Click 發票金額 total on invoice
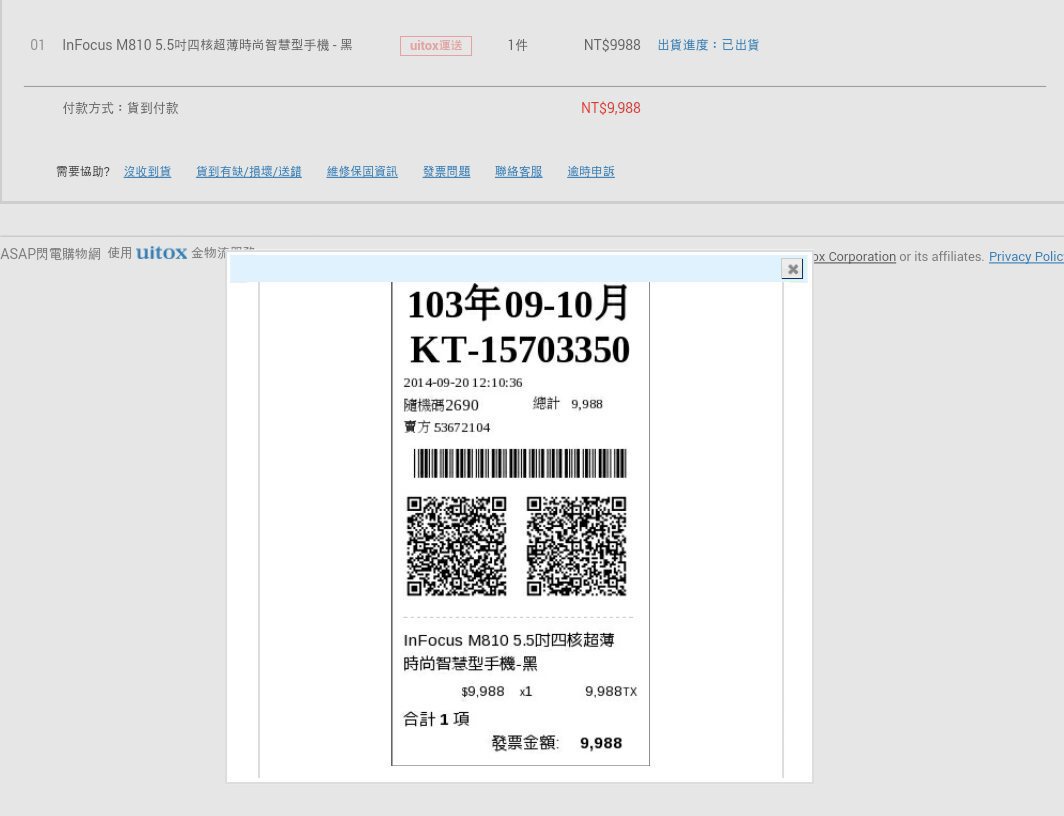Screen dimensions: 1064x816 click(556, 743)
